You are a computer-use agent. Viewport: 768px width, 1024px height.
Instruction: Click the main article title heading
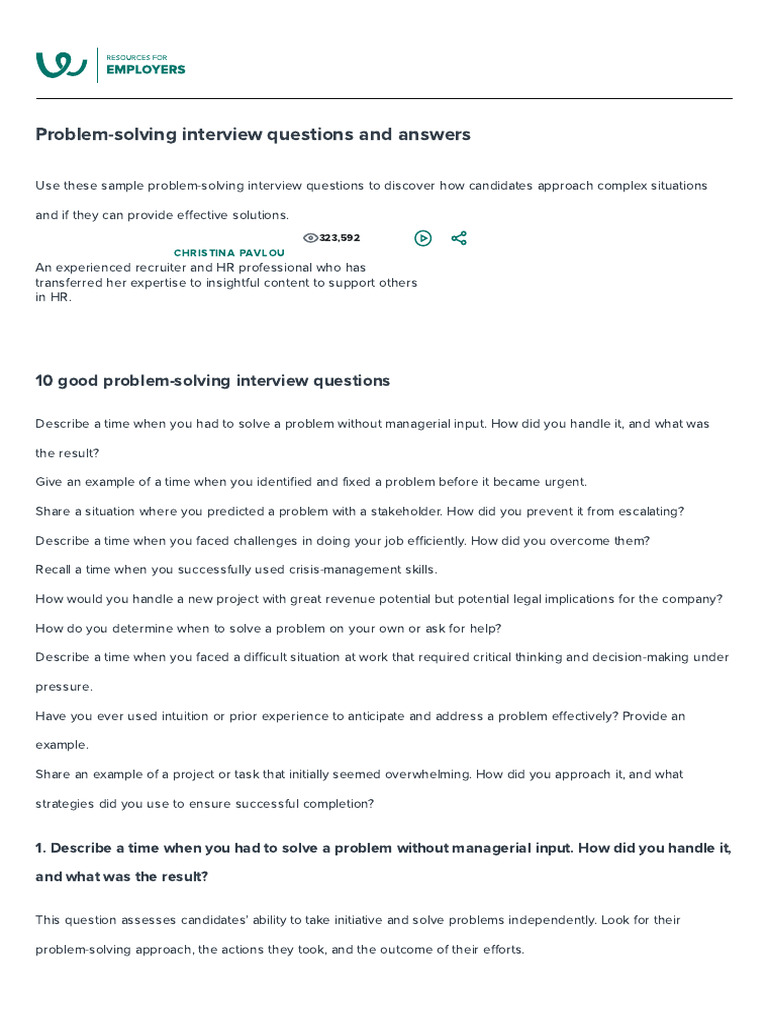(x=253, y=134)
